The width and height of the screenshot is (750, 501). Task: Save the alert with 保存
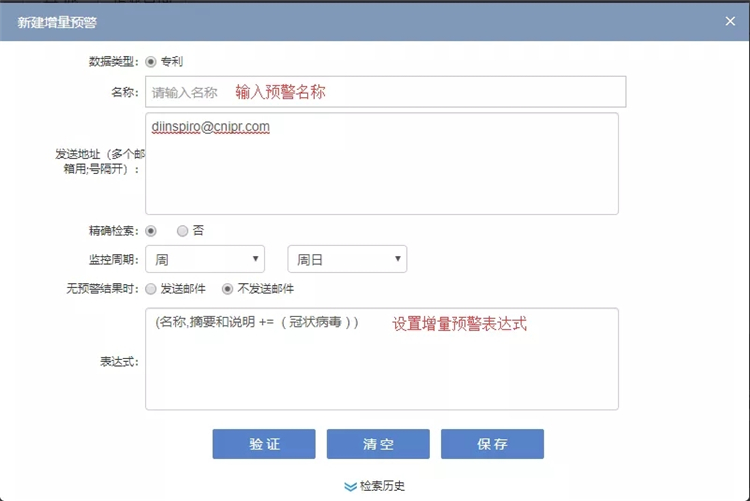pos(492,444)
